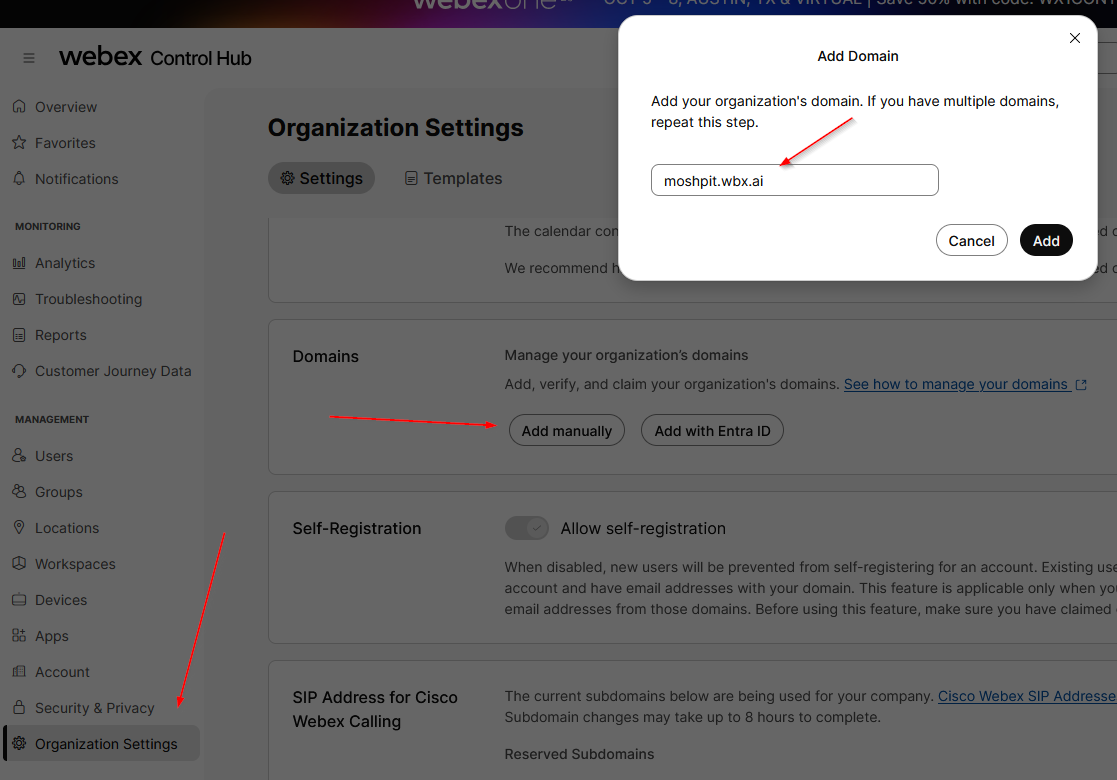Open the Cisco Webex SIP Addresses link
Screen dimensions: 1117x780
coord(1027,696)
